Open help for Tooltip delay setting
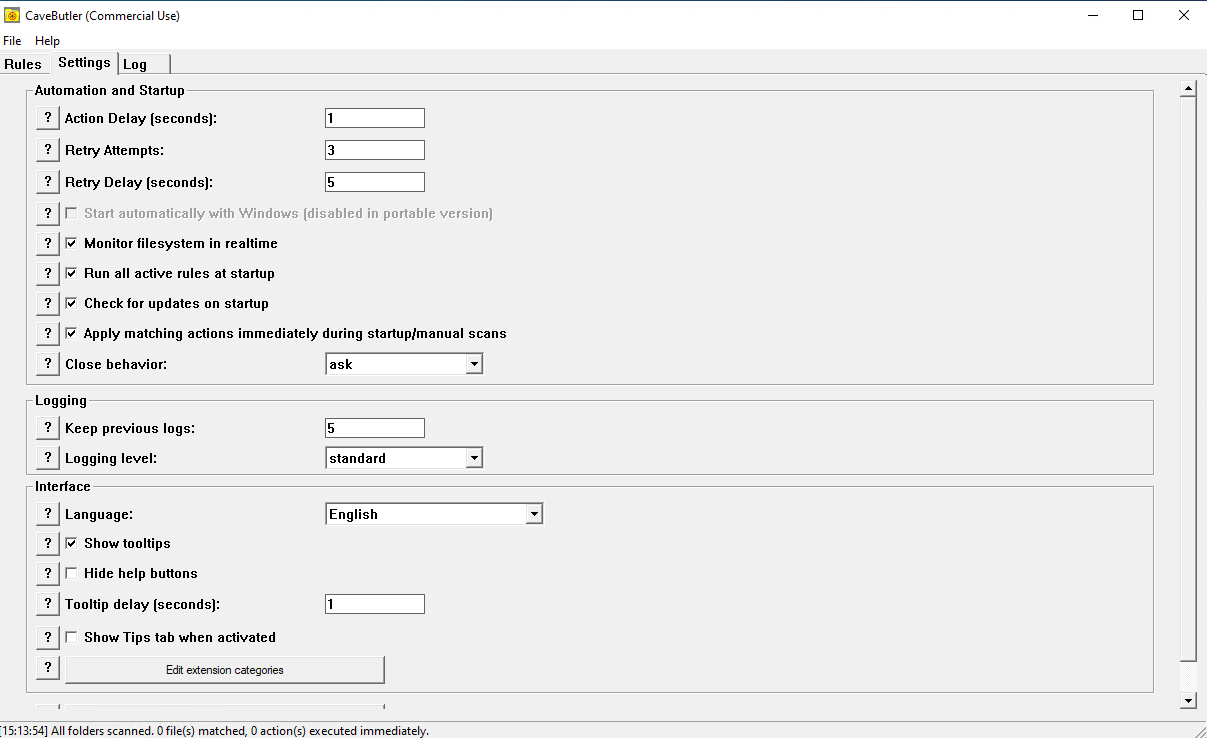 pyautogui.click(x=47, y=604)
